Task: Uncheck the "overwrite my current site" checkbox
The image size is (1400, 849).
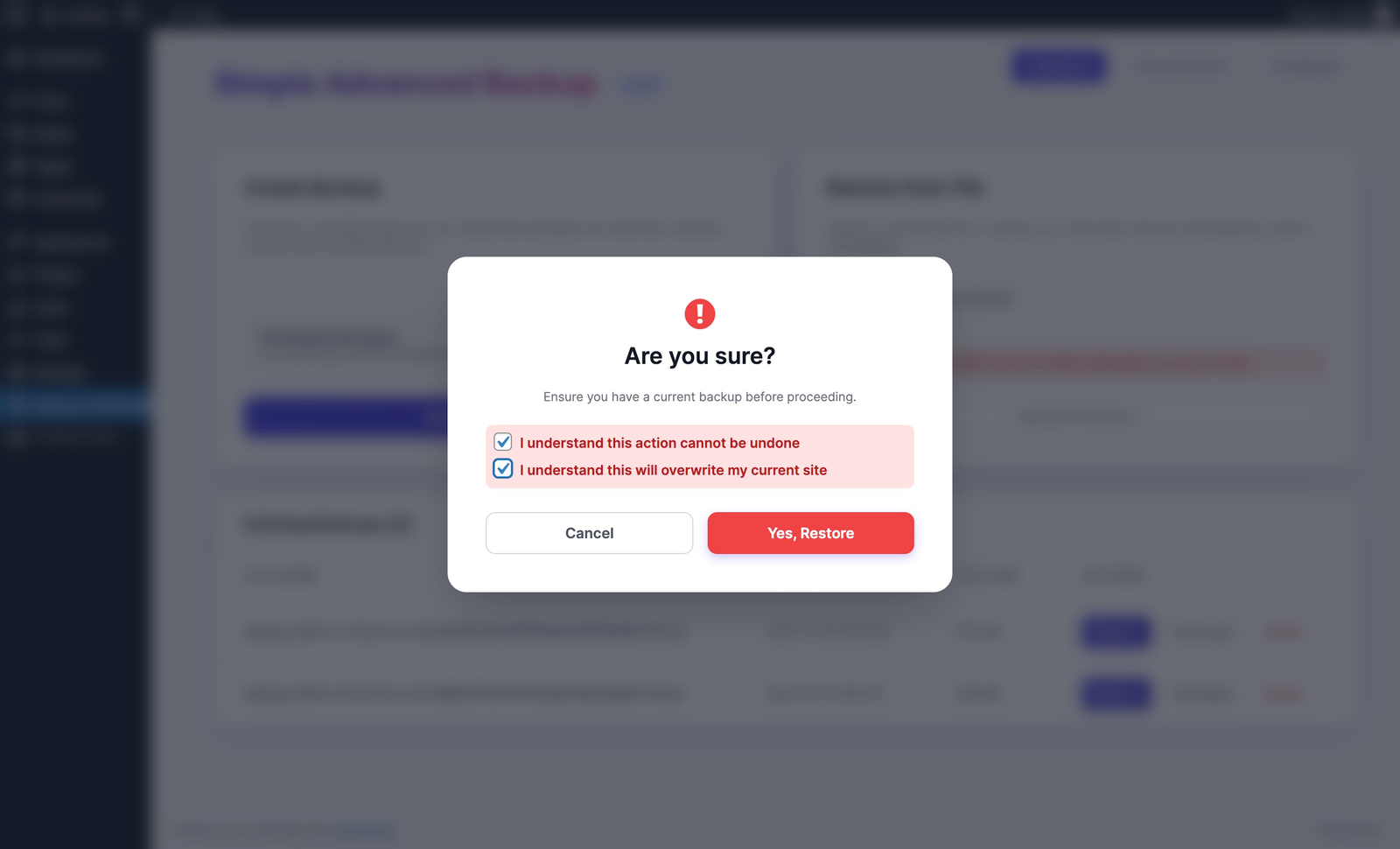Action: (x=503, y=469)
